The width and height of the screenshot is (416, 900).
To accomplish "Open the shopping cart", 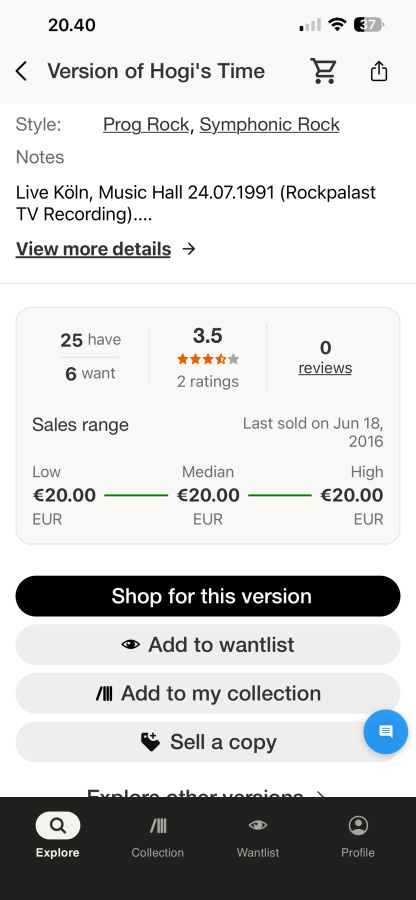I will [324, 71].
